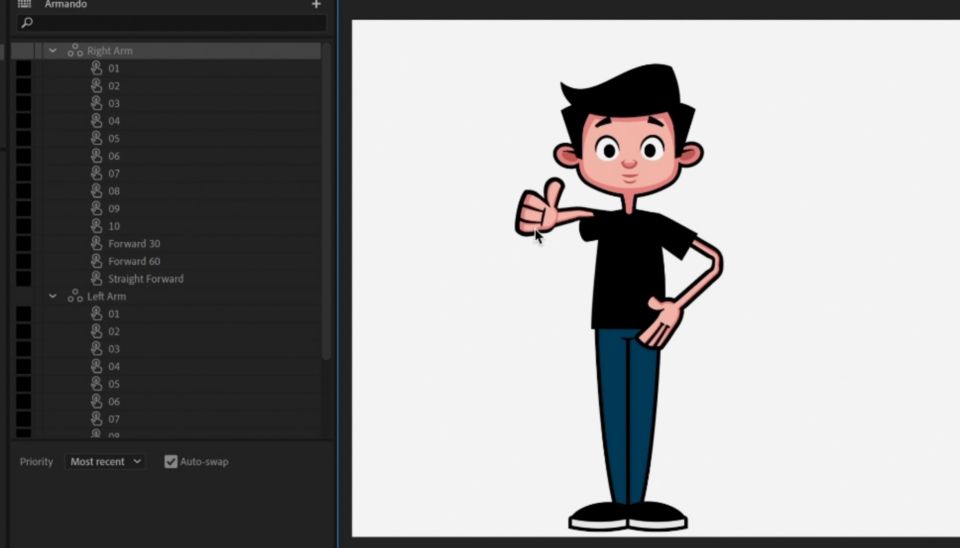960x548 pixels.
Task: Click the trigger icon for Left Arm 02
Action: click(97, 331)
